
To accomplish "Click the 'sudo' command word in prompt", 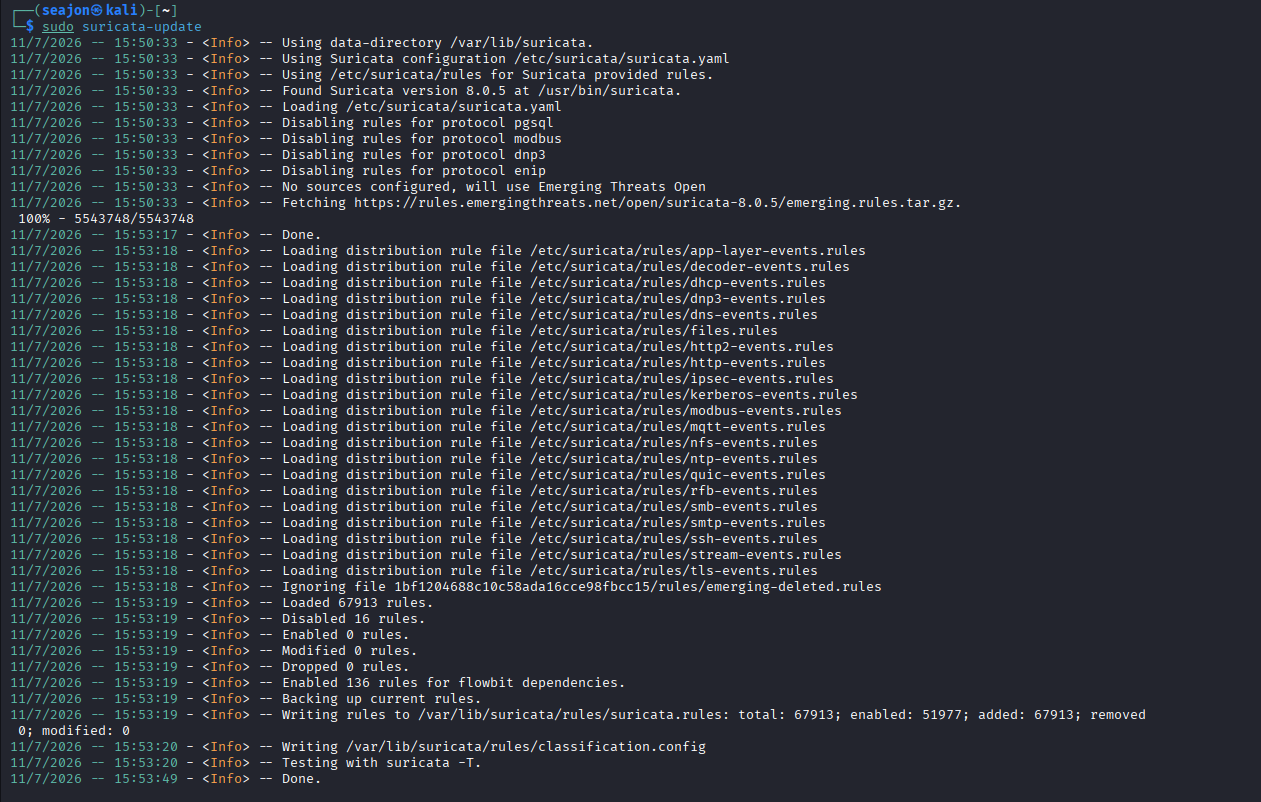I will [x=58, y=26].
